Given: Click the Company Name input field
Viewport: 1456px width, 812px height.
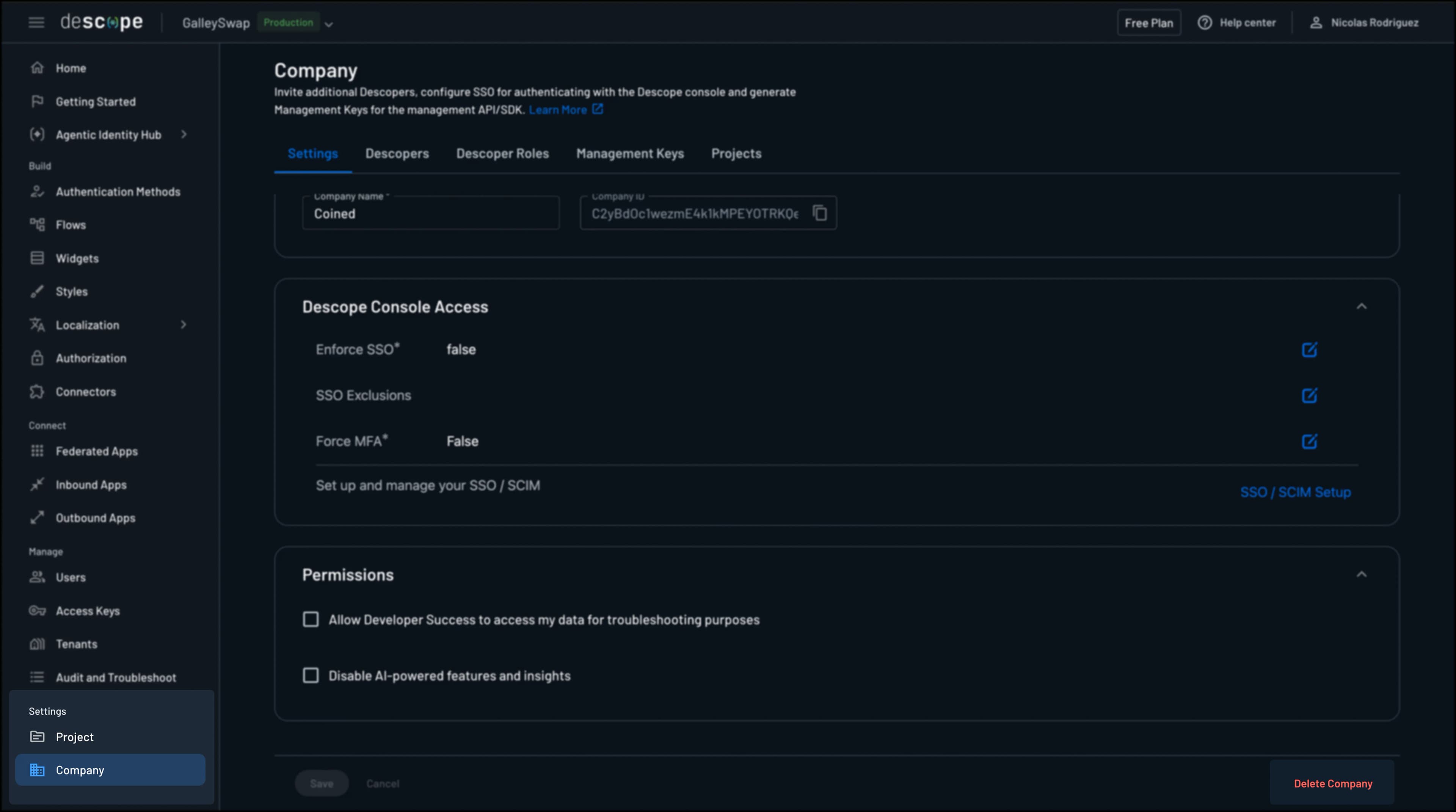Looking at the screenshot, I should pyautogui.click(x=431, y=213).
